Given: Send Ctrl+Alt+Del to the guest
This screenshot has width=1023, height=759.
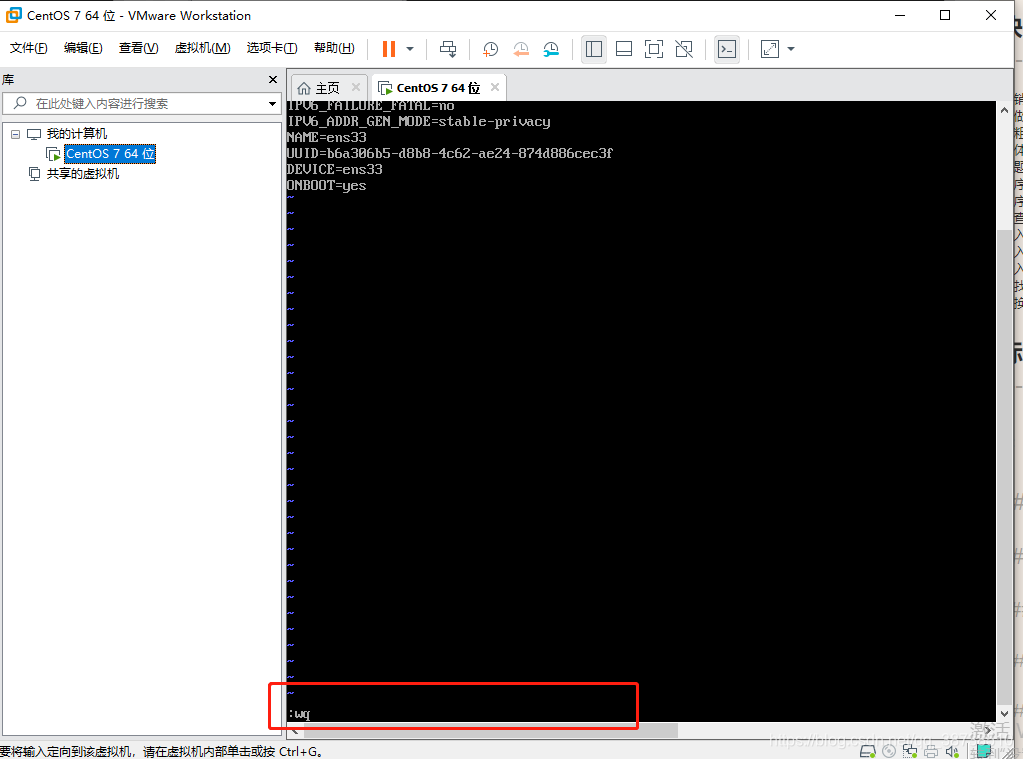Looking at the screenshot, I should tap(447, 48).
